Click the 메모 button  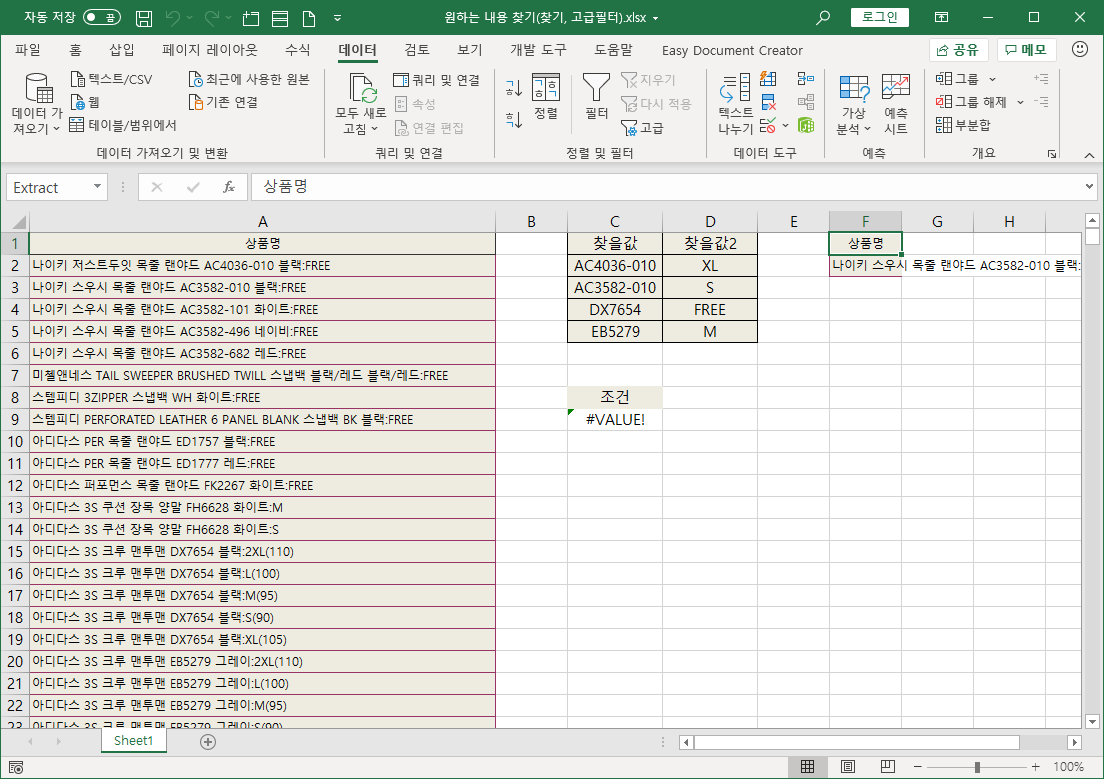click(1027, 50)
